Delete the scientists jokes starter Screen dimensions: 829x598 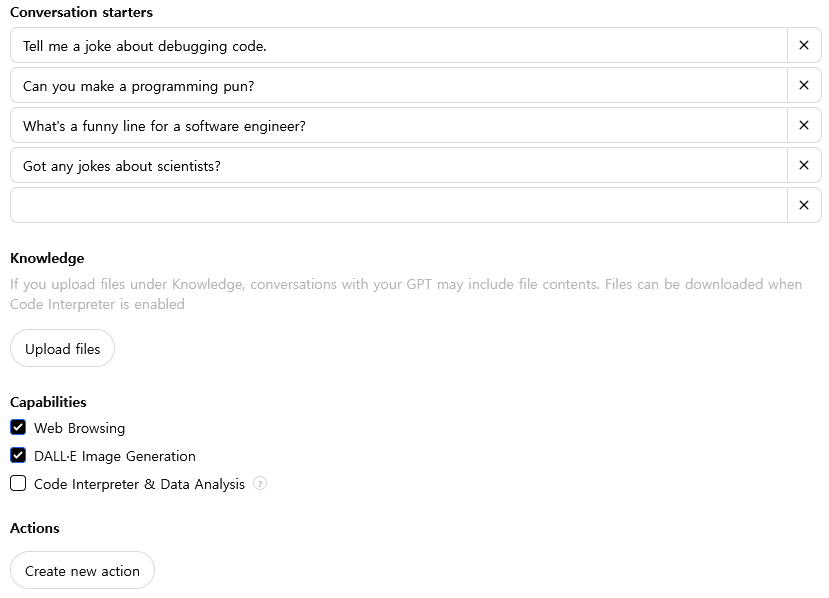pyautogui.click(x=804, y=165)
